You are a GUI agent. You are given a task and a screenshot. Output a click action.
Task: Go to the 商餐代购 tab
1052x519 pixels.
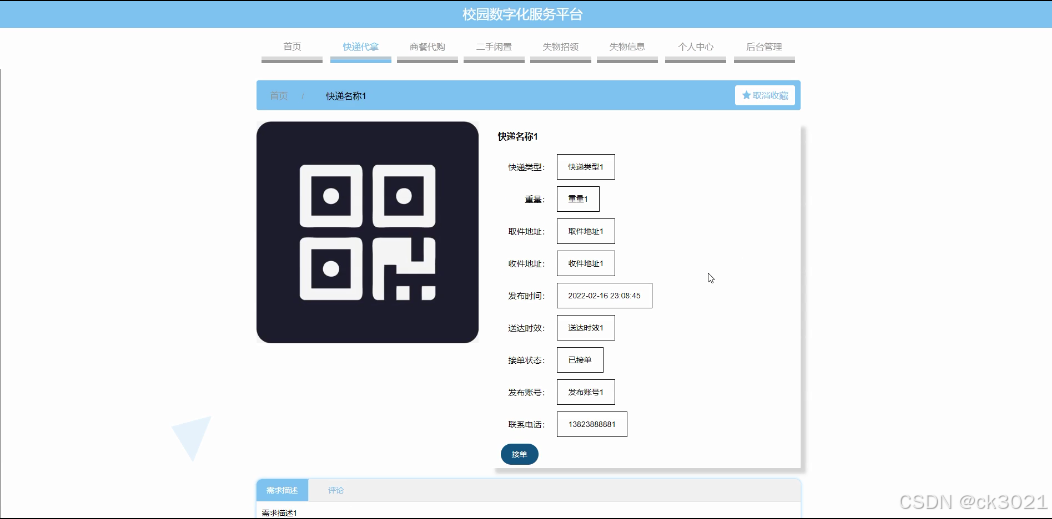tap(427, 48)
